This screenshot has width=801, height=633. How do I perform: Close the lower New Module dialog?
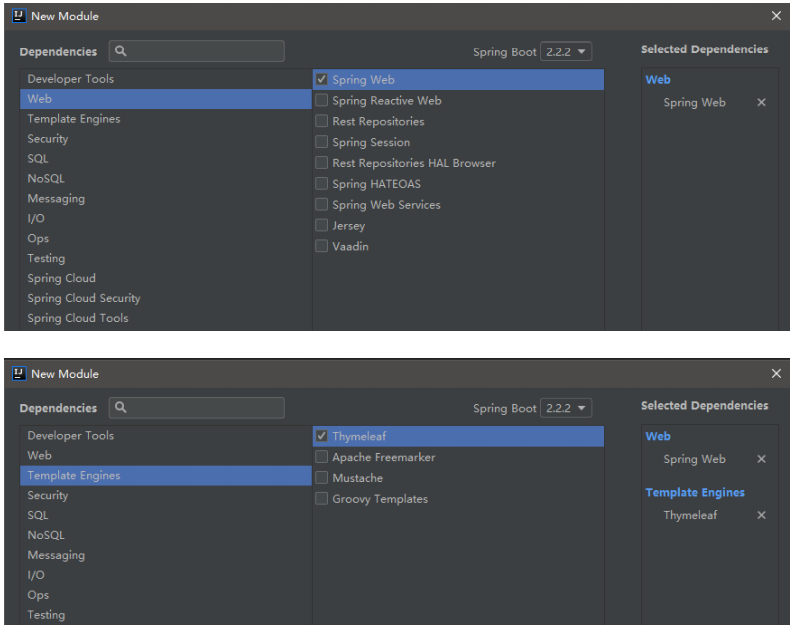pos(776,373)
